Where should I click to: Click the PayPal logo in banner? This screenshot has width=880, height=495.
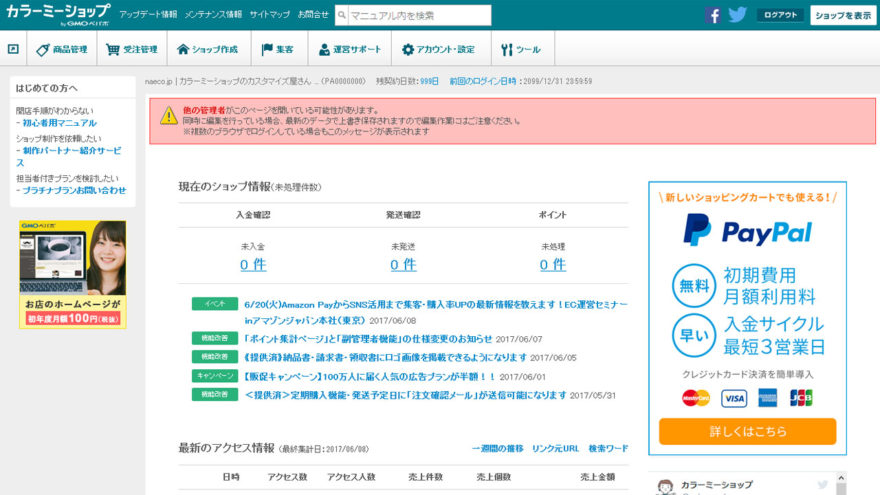pyautogui.click(x=748, y=230)
